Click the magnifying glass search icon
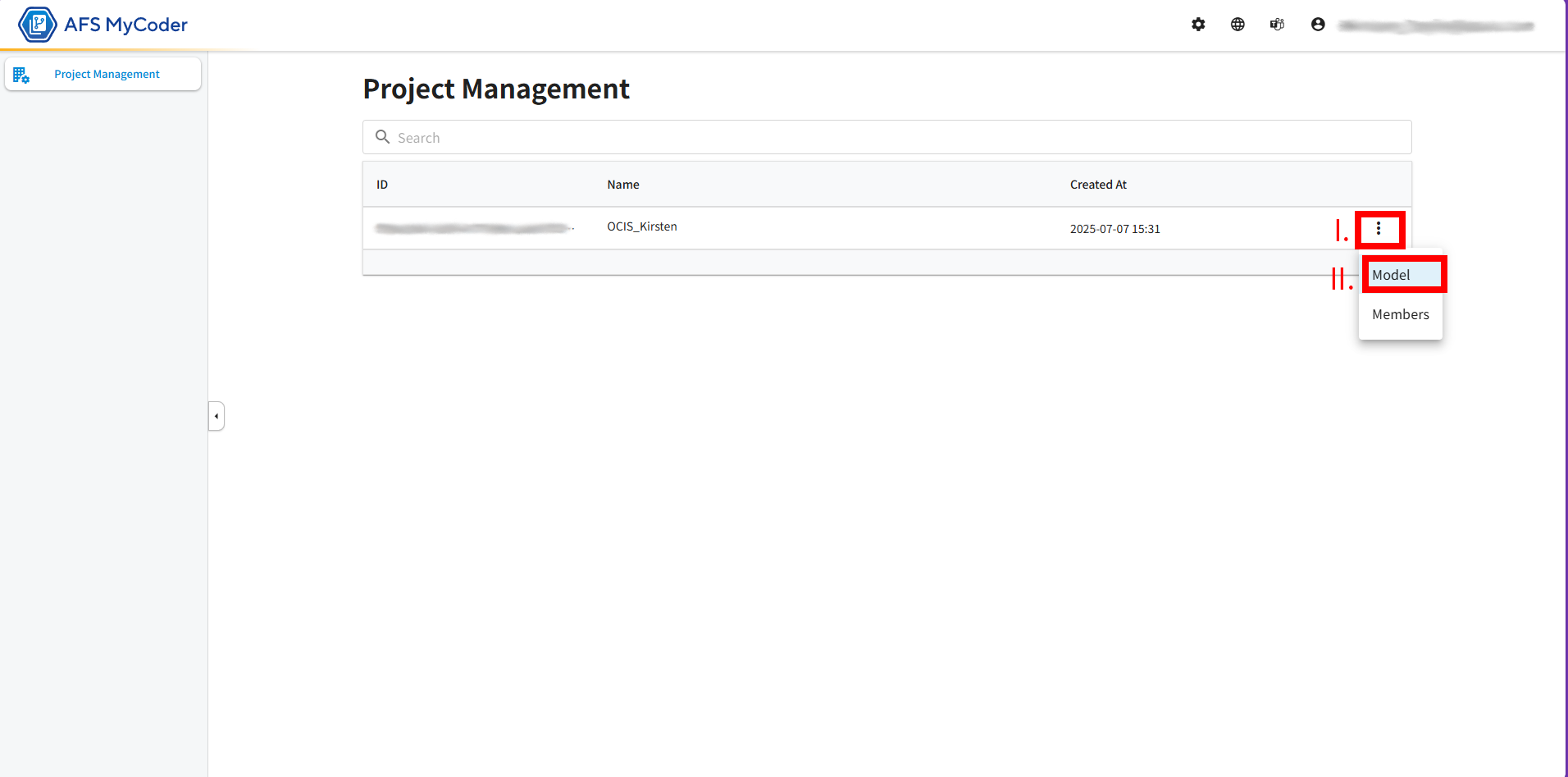The image size is (1568, 777). (382, 137)
